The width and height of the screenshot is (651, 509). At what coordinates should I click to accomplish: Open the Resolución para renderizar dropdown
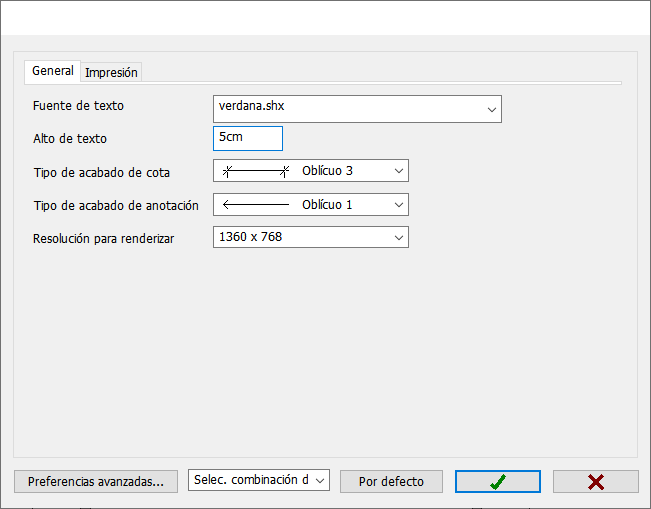click(x=399, y=237)
